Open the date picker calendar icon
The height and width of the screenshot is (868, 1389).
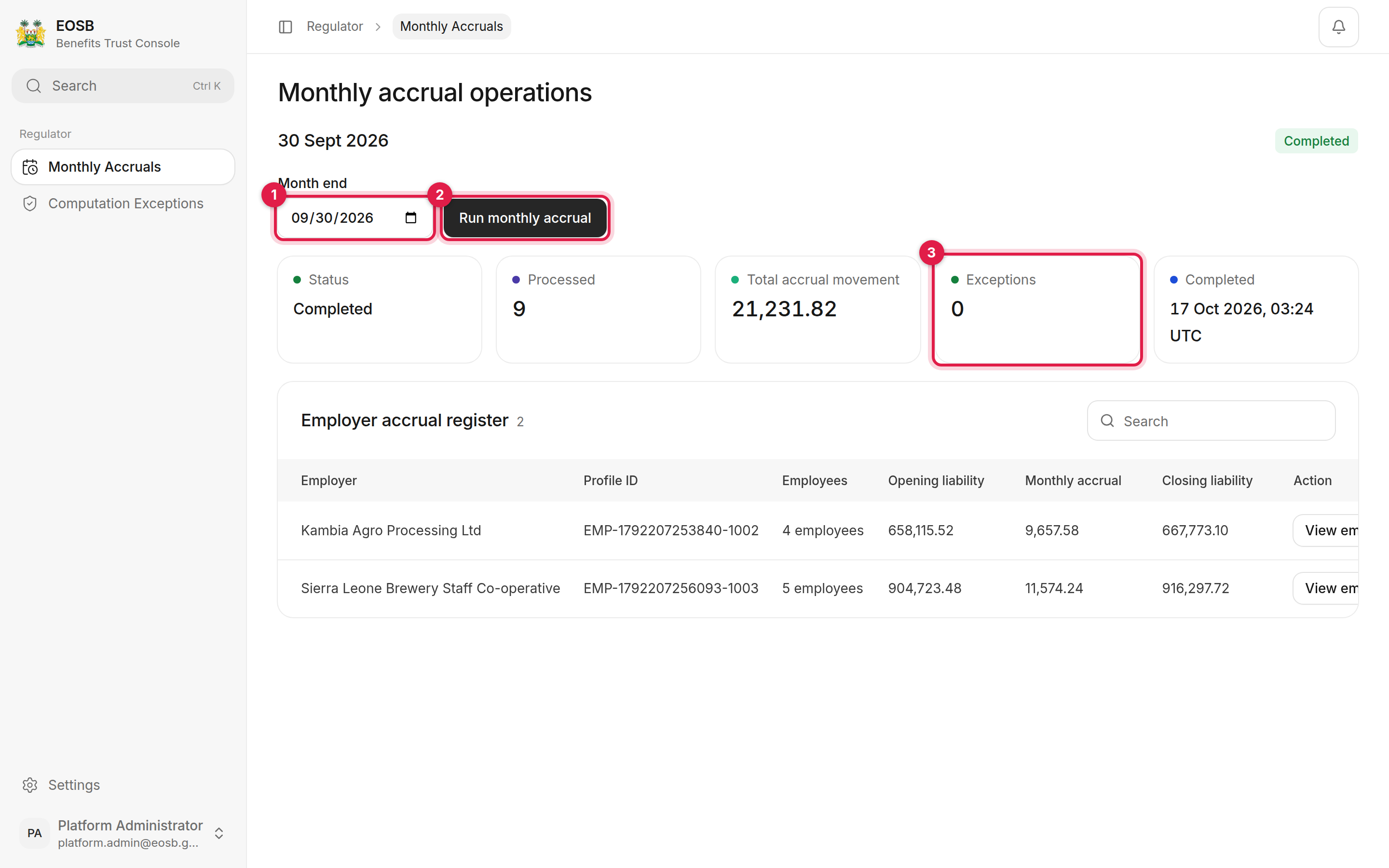click(410, 217)
